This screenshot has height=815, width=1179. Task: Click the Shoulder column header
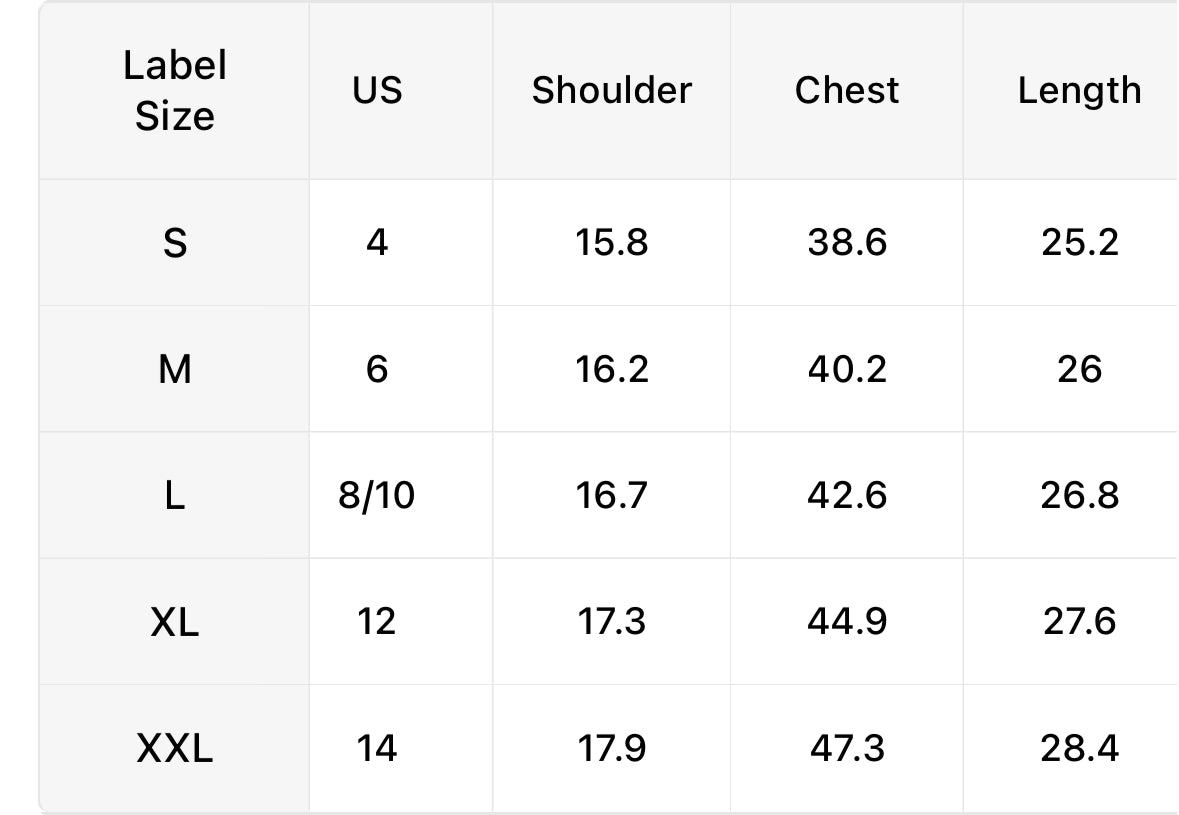tap(611, 91)
